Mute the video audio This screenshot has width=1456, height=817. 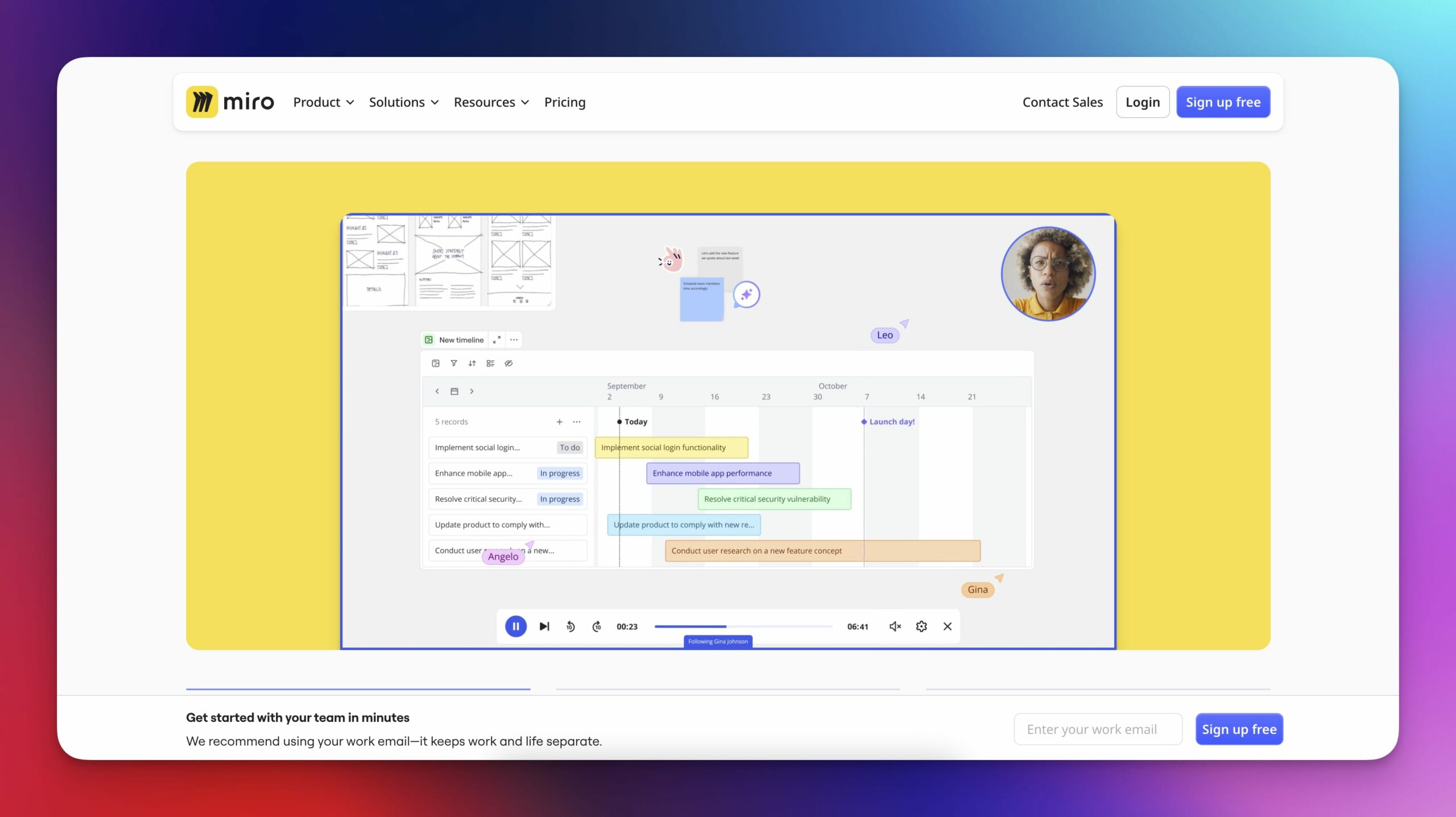tap(894, 626)
